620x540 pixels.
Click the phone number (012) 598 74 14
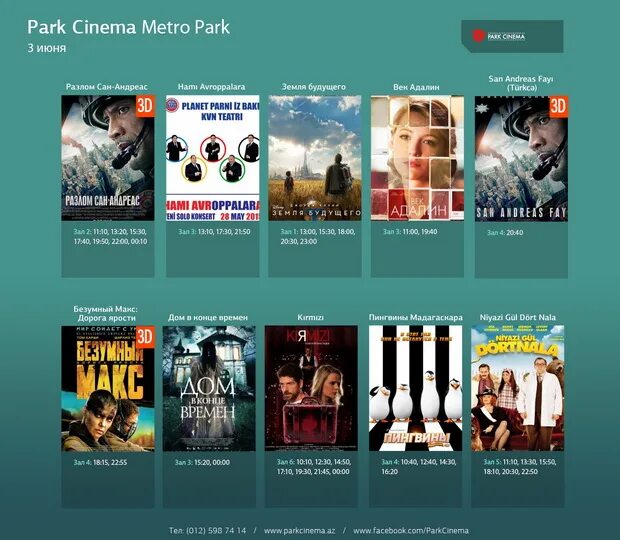click(216, 531)
